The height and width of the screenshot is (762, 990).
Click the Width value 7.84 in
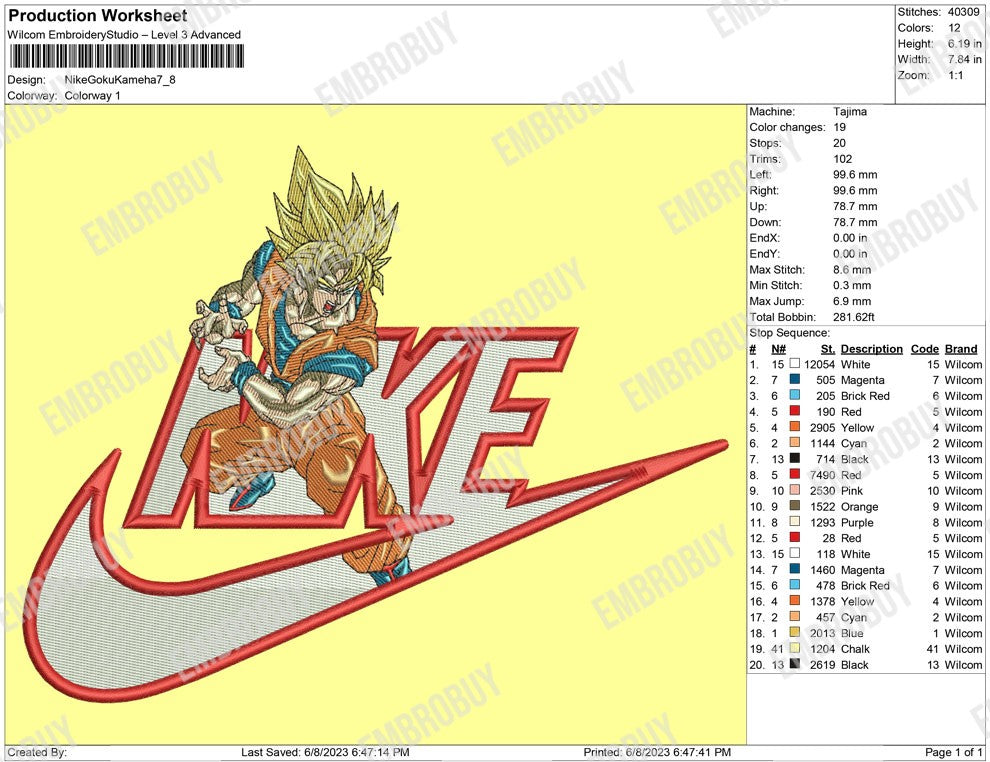pyautogui.click(x=965, y=59)
